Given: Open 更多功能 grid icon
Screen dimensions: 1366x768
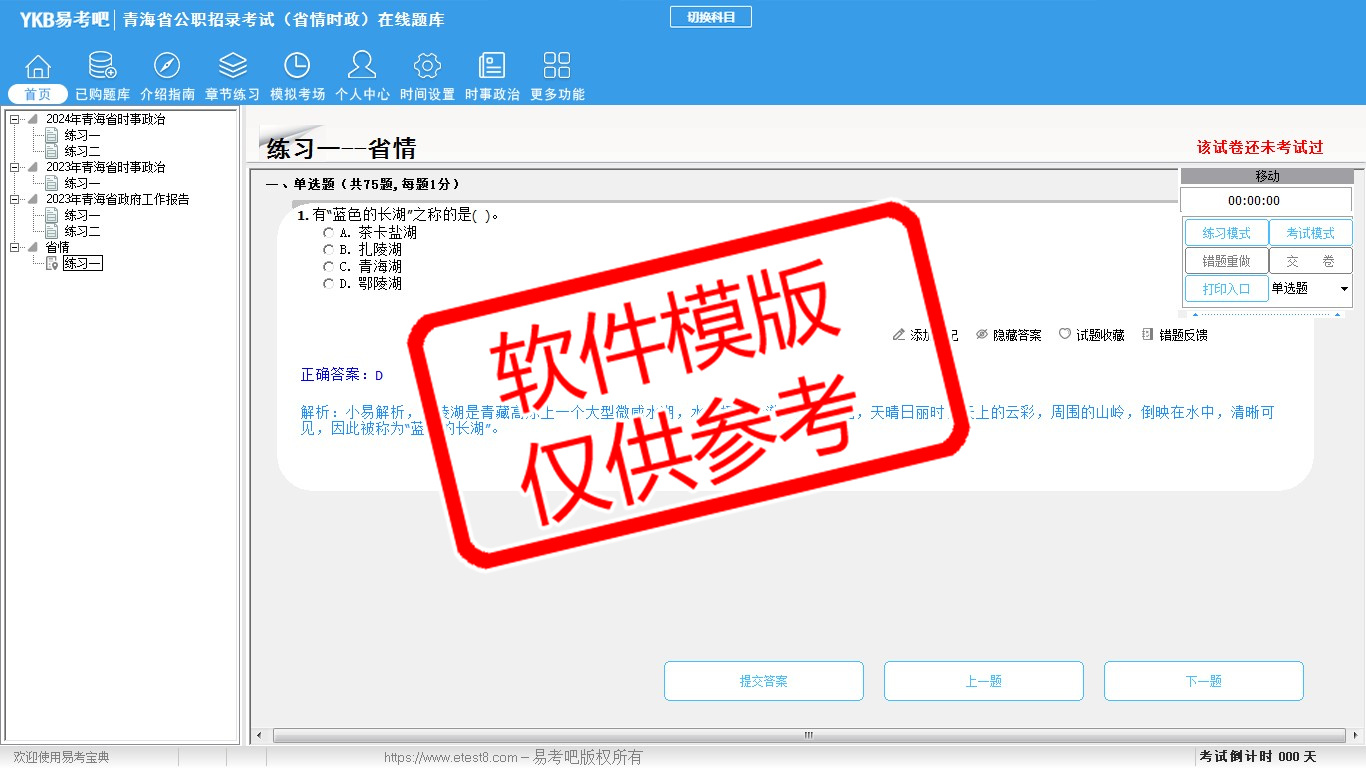Looking at the screenshot, I should point(557,67).
